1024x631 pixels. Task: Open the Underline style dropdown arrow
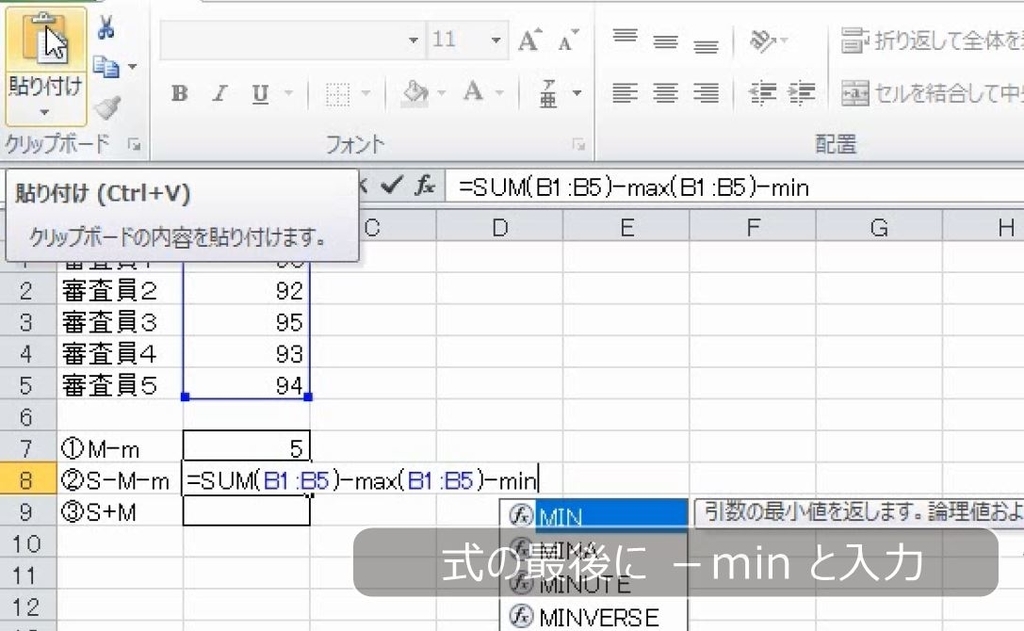[x=288, y=94]
